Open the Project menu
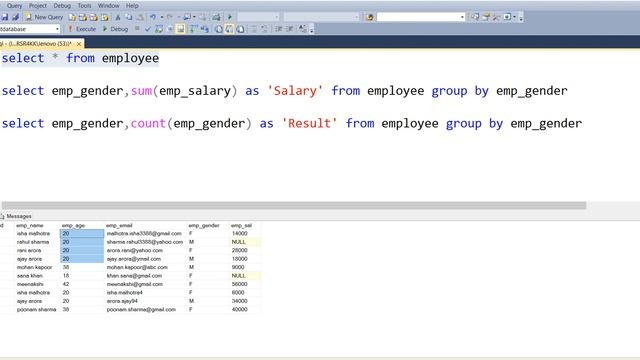The image size is (640, 360). [x=38, y=6]
